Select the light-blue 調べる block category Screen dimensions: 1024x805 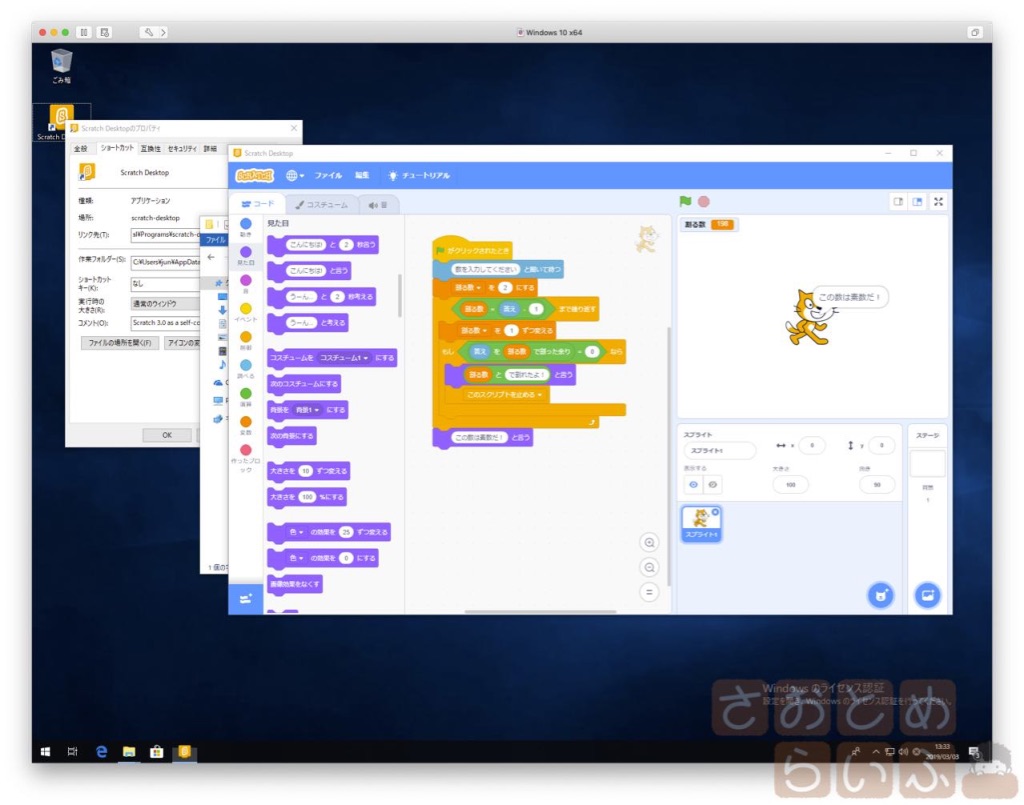tap(246, 366)
